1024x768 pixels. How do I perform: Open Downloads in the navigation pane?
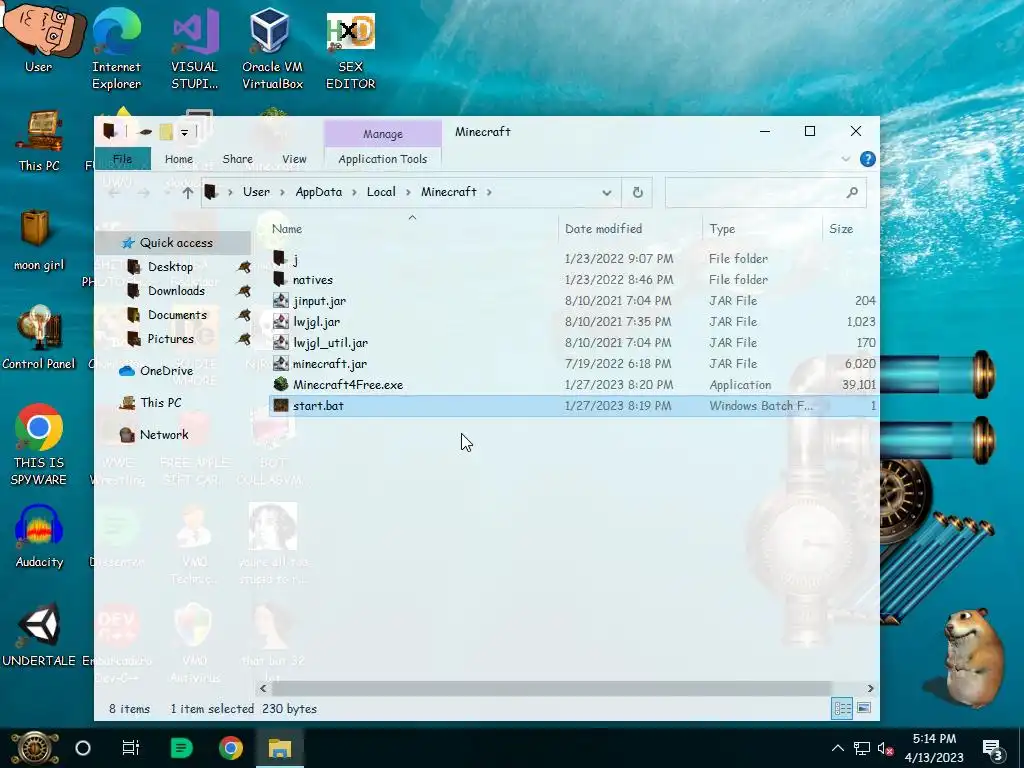click(176, 291)
